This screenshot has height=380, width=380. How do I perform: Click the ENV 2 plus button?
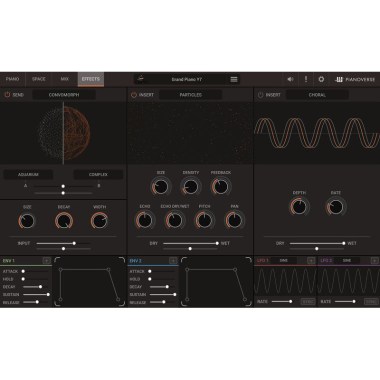(x=173, y=261)
